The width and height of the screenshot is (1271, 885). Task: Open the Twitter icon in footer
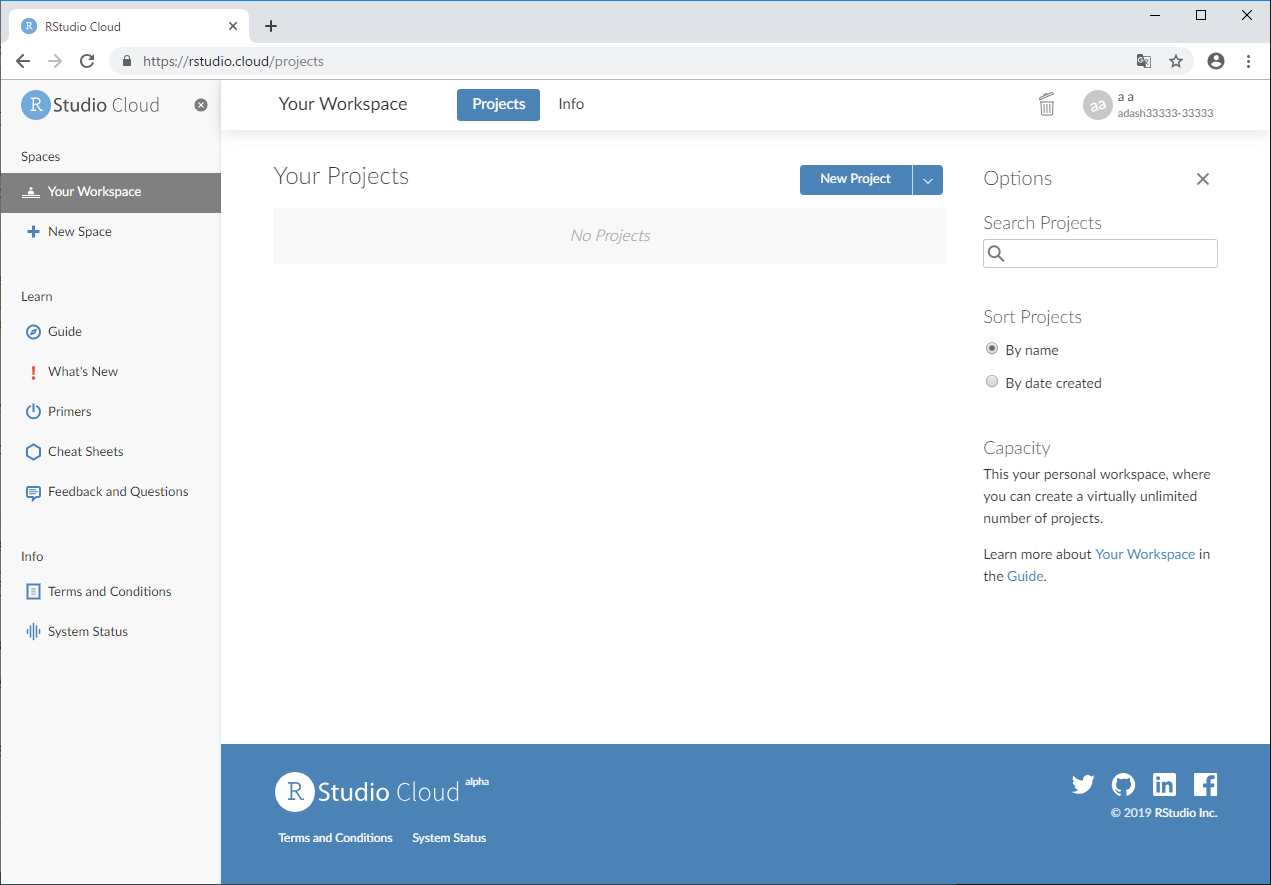(1083, 785)
